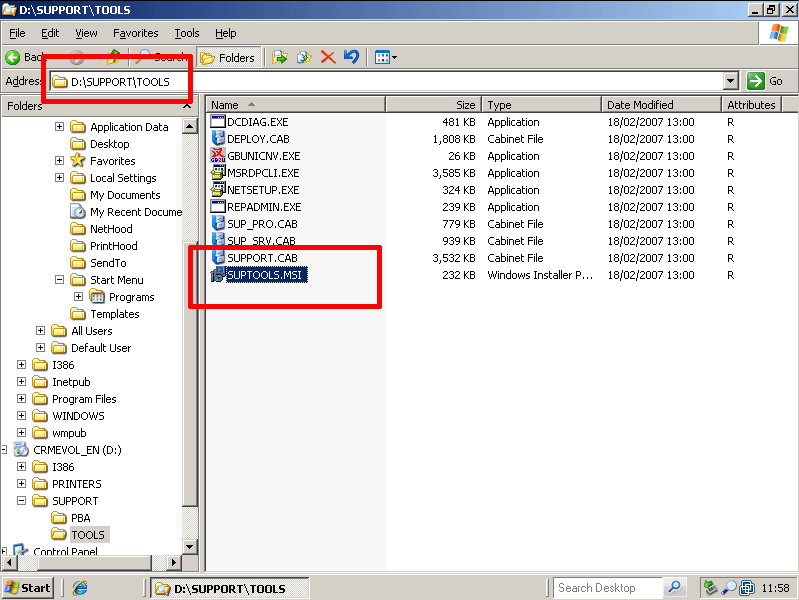Viewport: 799px width, 600px height.
Task: Select MSRDPCLI.EXE installer icon
Action: pyautogui.click(x=218, y=172)
